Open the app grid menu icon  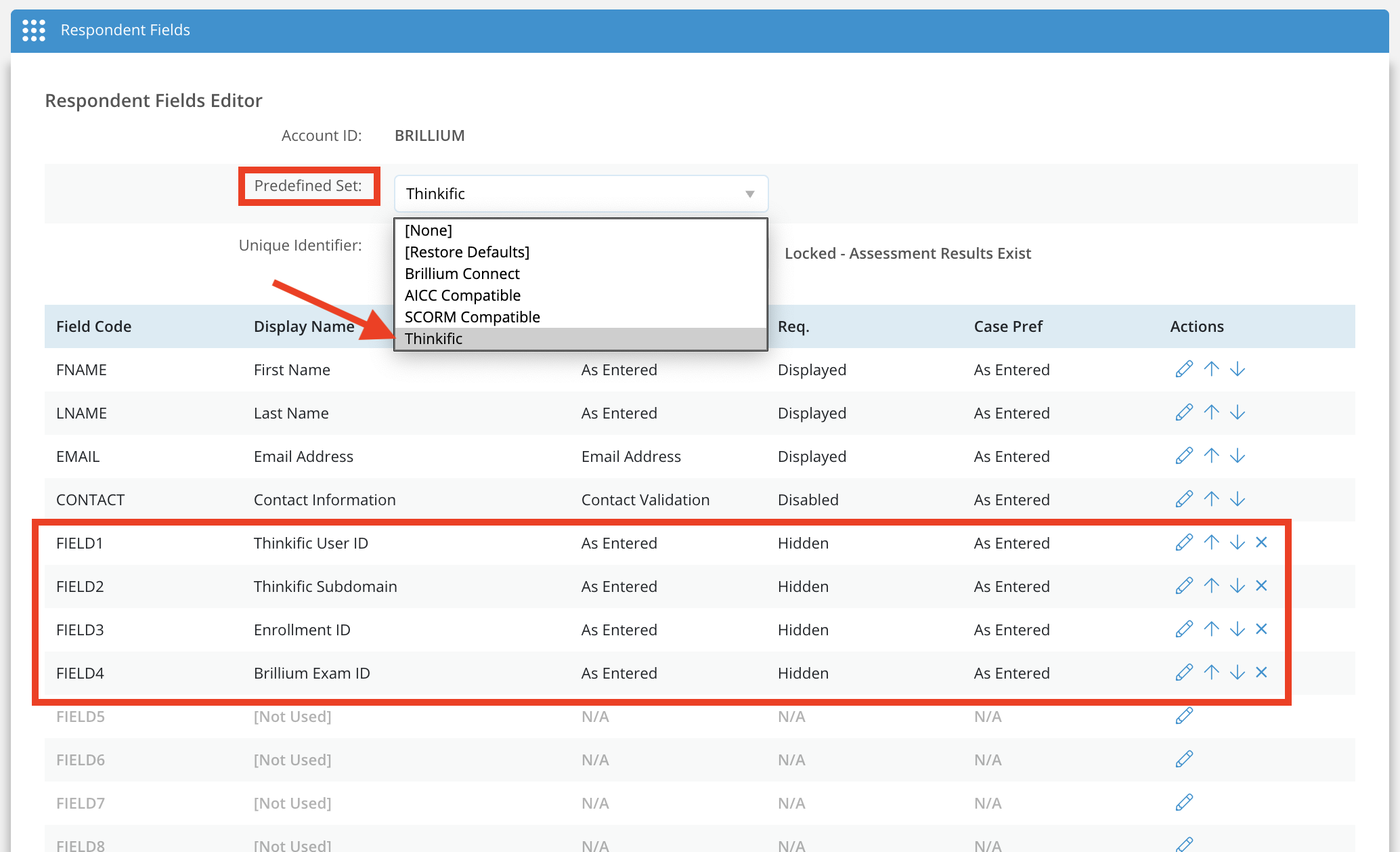pos(34,30)
